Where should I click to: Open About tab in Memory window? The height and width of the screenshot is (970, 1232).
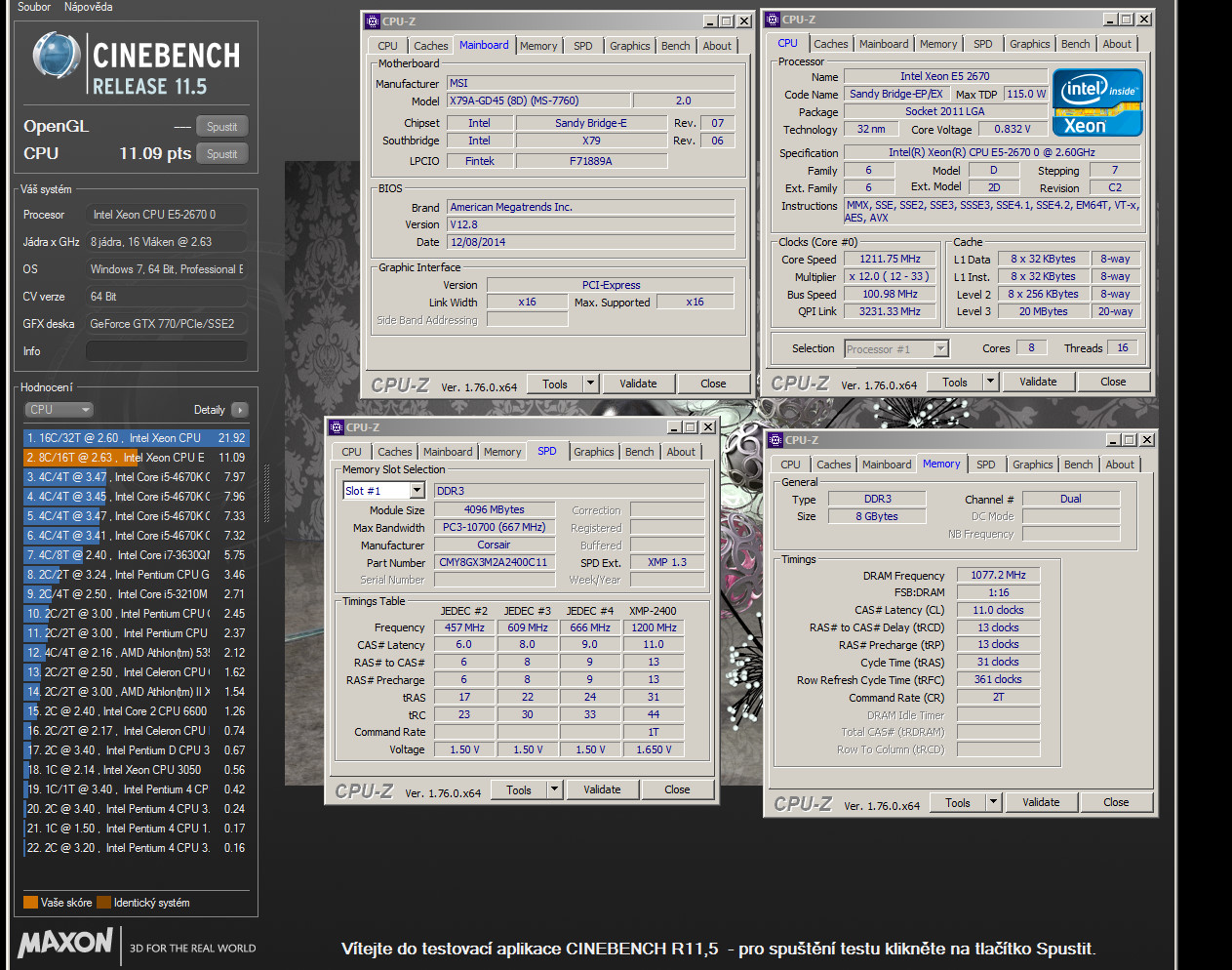tap(1120, 465)
